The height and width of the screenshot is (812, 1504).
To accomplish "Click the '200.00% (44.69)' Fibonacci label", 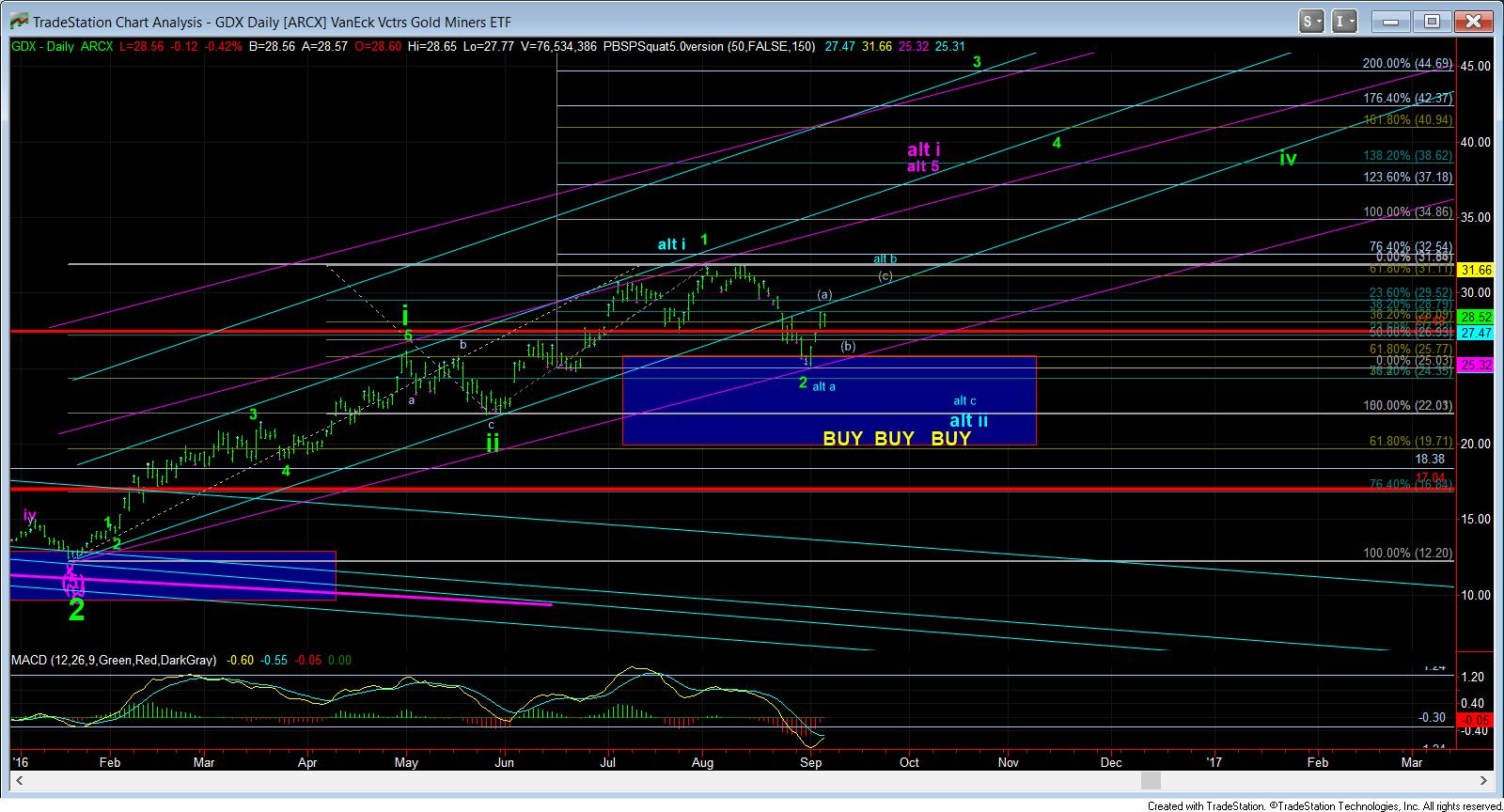I will pyautogui.click(x=1407, y=64).
